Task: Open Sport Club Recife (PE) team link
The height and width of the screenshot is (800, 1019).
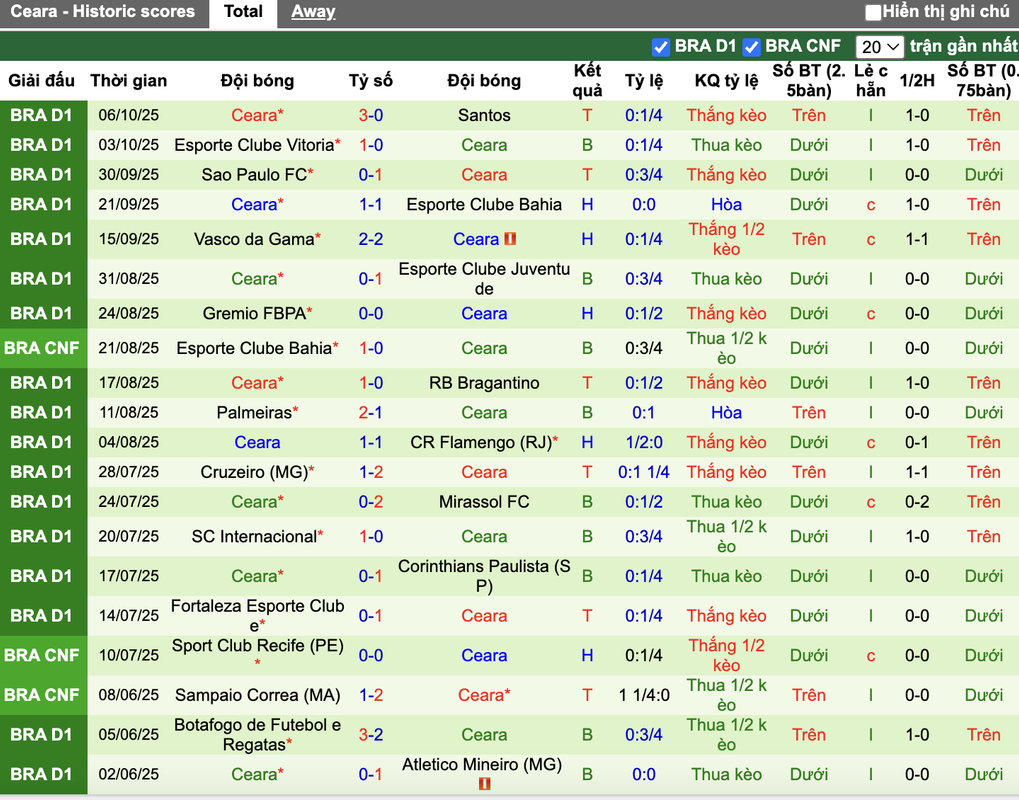Action: (x=257, y=646)
